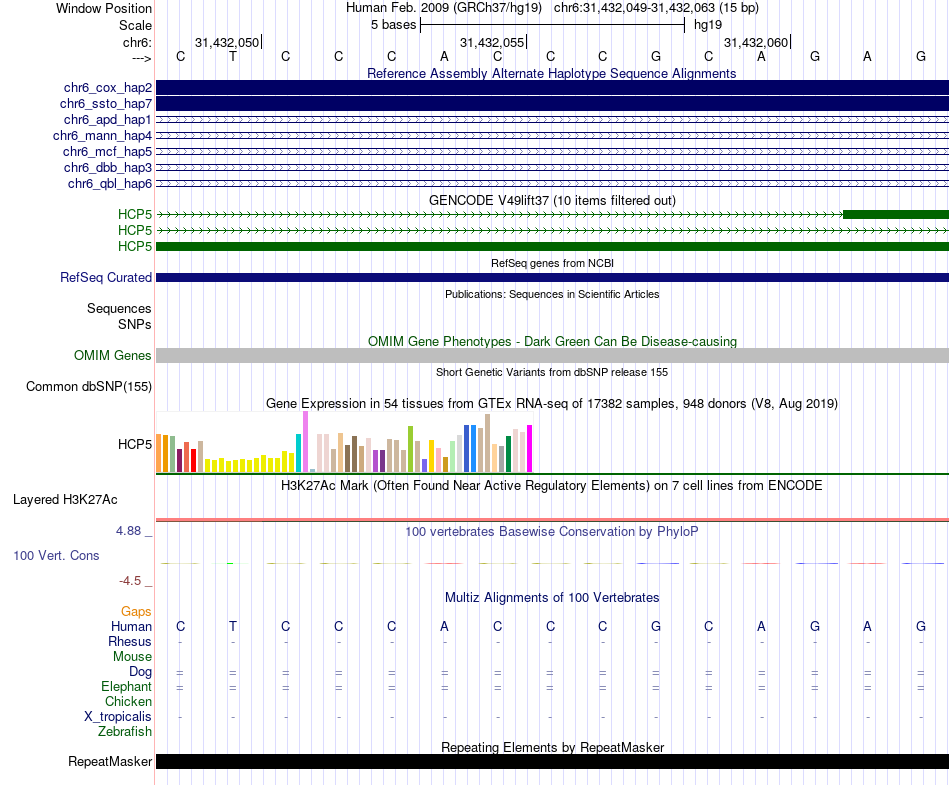This screenshot has width=950, height=785.
Task: Click the tall violet bar in GTEx chart
Action: pos(305,442)
